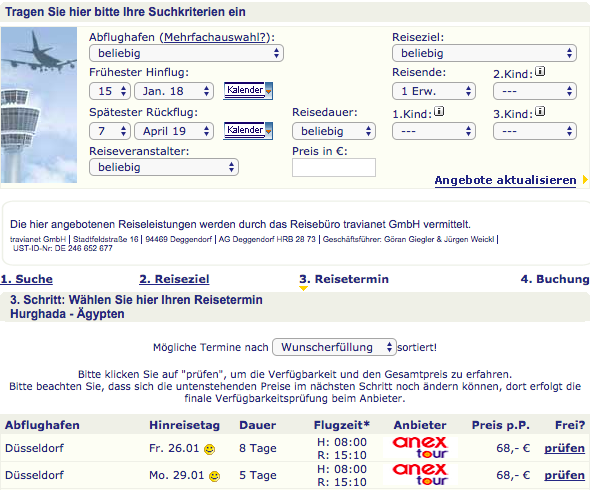Select the Reisende 1 Erw. dropdown
The height and width of the screenshot is (490, 590).
click(434, 91)
